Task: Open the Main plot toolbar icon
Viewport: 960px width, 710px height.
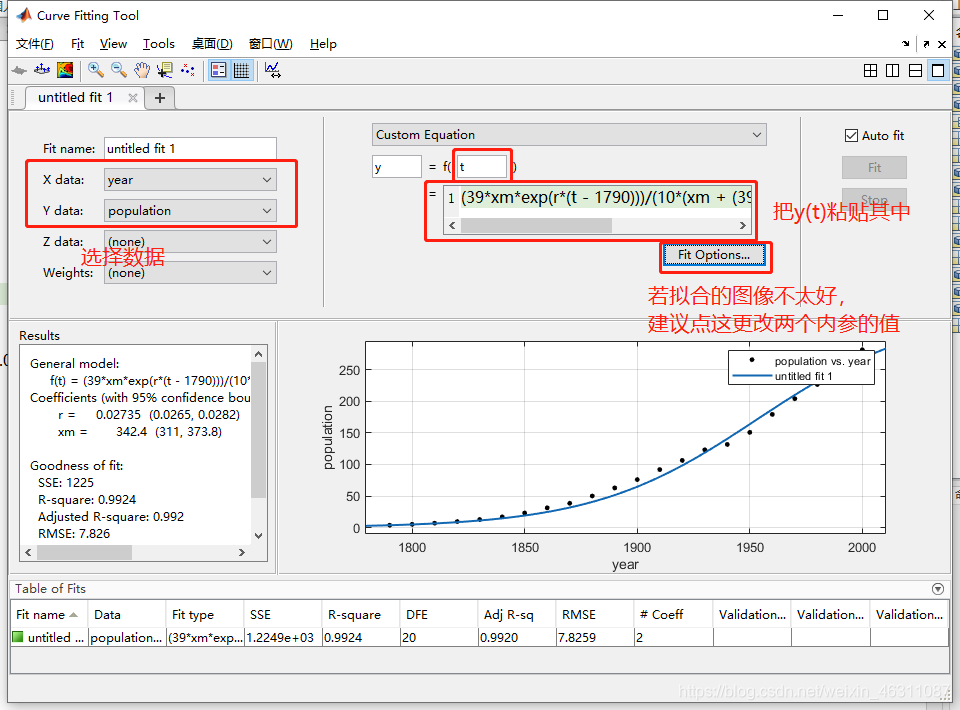Action: [19, 70]
